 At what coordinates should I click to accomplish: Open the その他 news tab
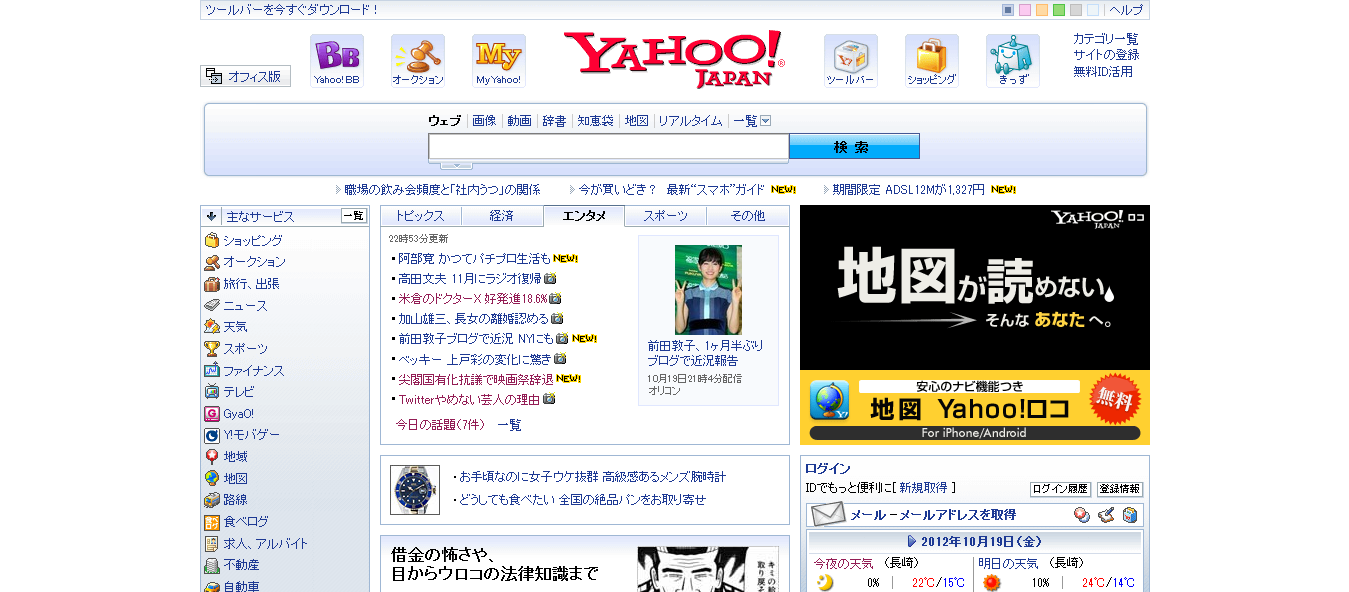tap(747, 216)
